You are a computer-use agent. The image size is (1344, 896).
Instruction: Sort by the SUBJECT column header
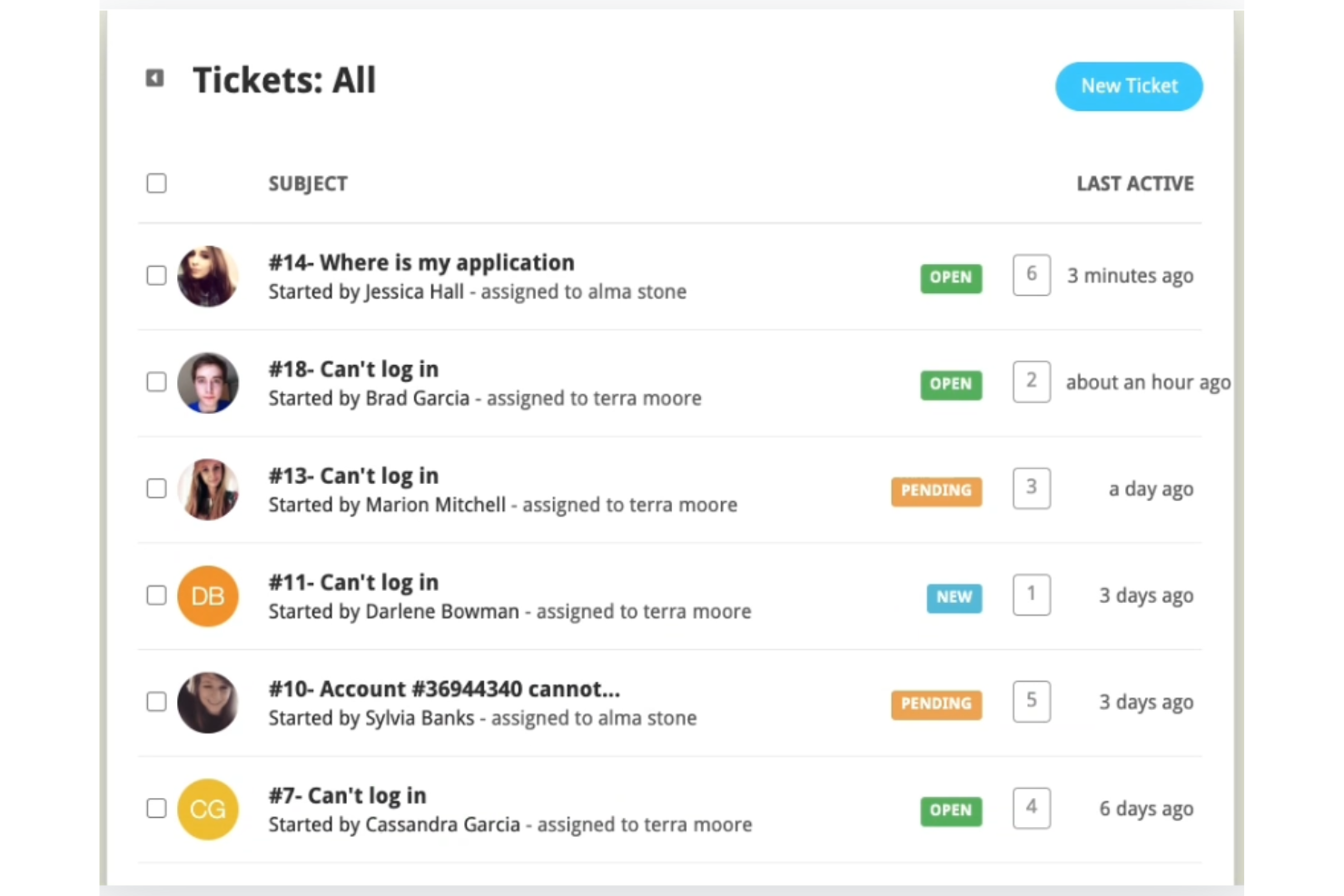pyautogui.click(x=308, y=182)
